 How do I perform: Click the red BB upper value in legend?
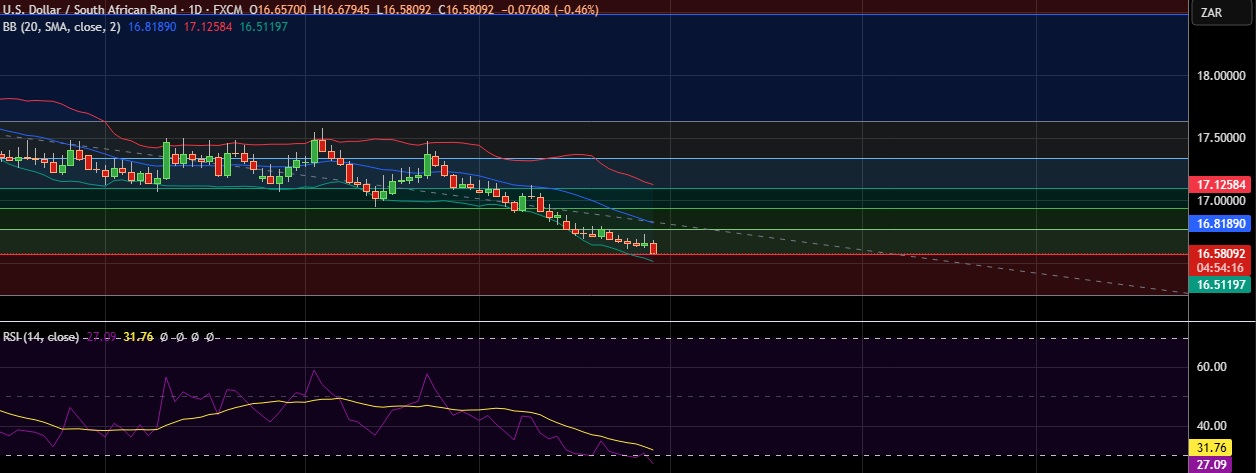coord(207,27)
